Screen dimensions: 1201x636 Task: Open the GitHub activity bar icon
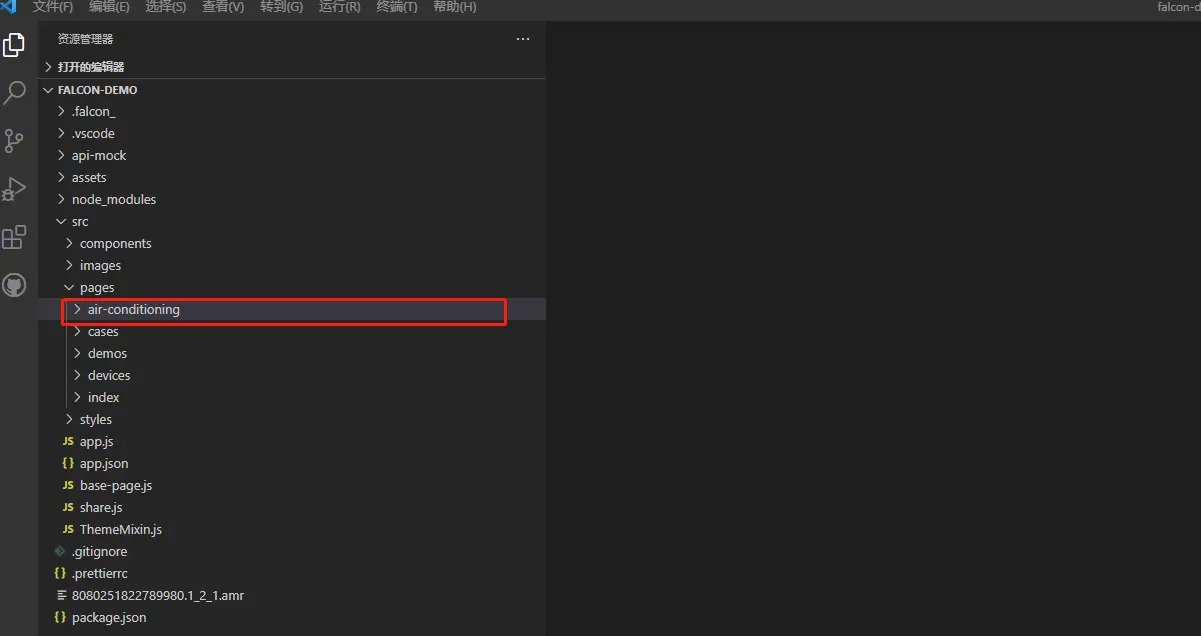pyautogui.click(x=14, y=285)
